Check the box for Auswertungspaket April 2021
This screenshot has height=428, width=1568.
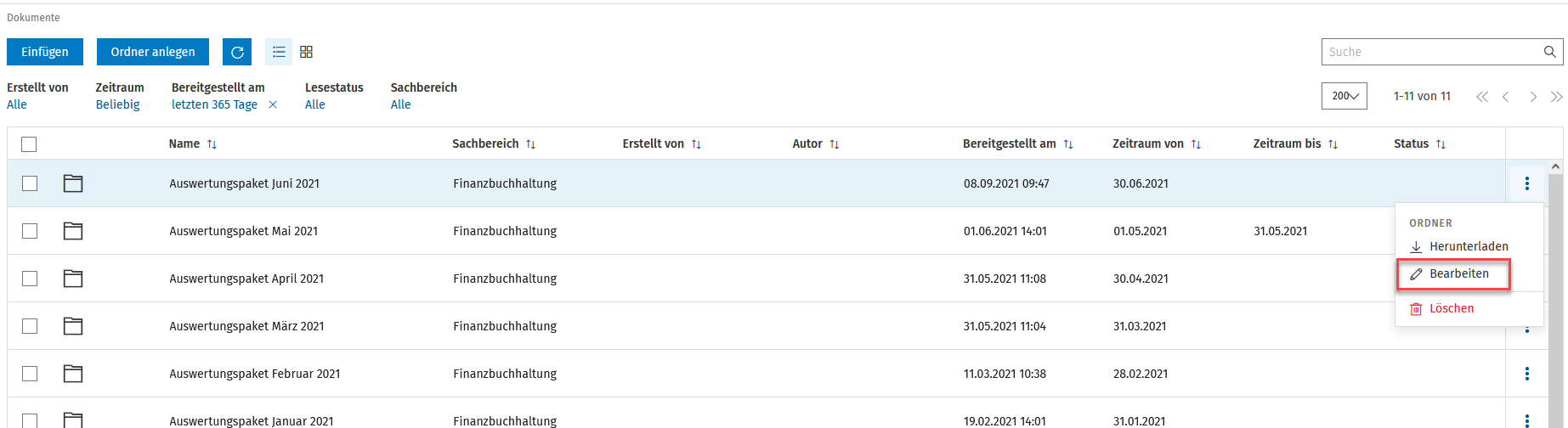30,279
